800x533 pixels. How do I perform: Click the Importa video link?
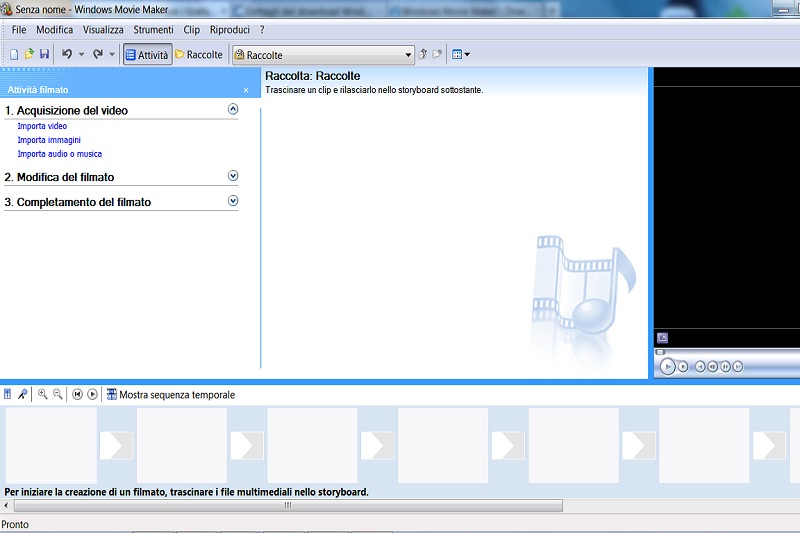pos(42,126)
